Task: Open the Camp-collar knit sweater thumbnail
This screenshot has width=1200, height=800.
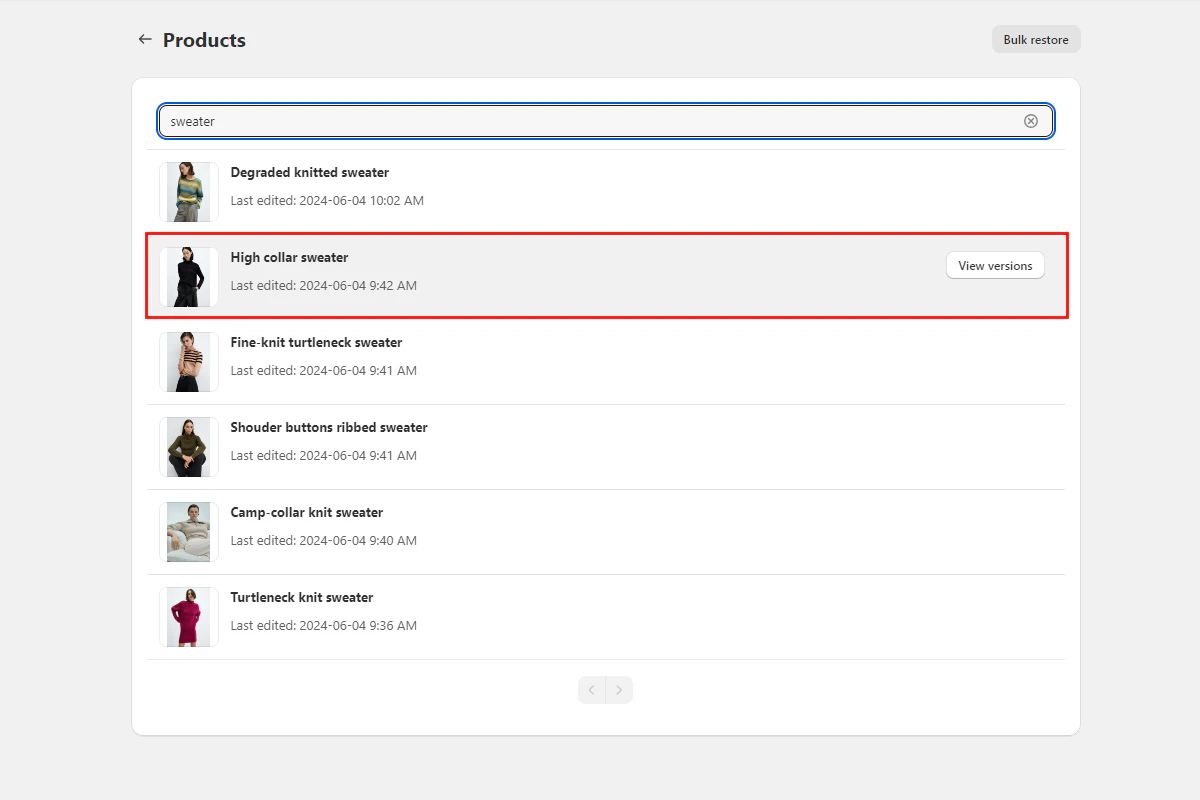Action: click(188, 531)
